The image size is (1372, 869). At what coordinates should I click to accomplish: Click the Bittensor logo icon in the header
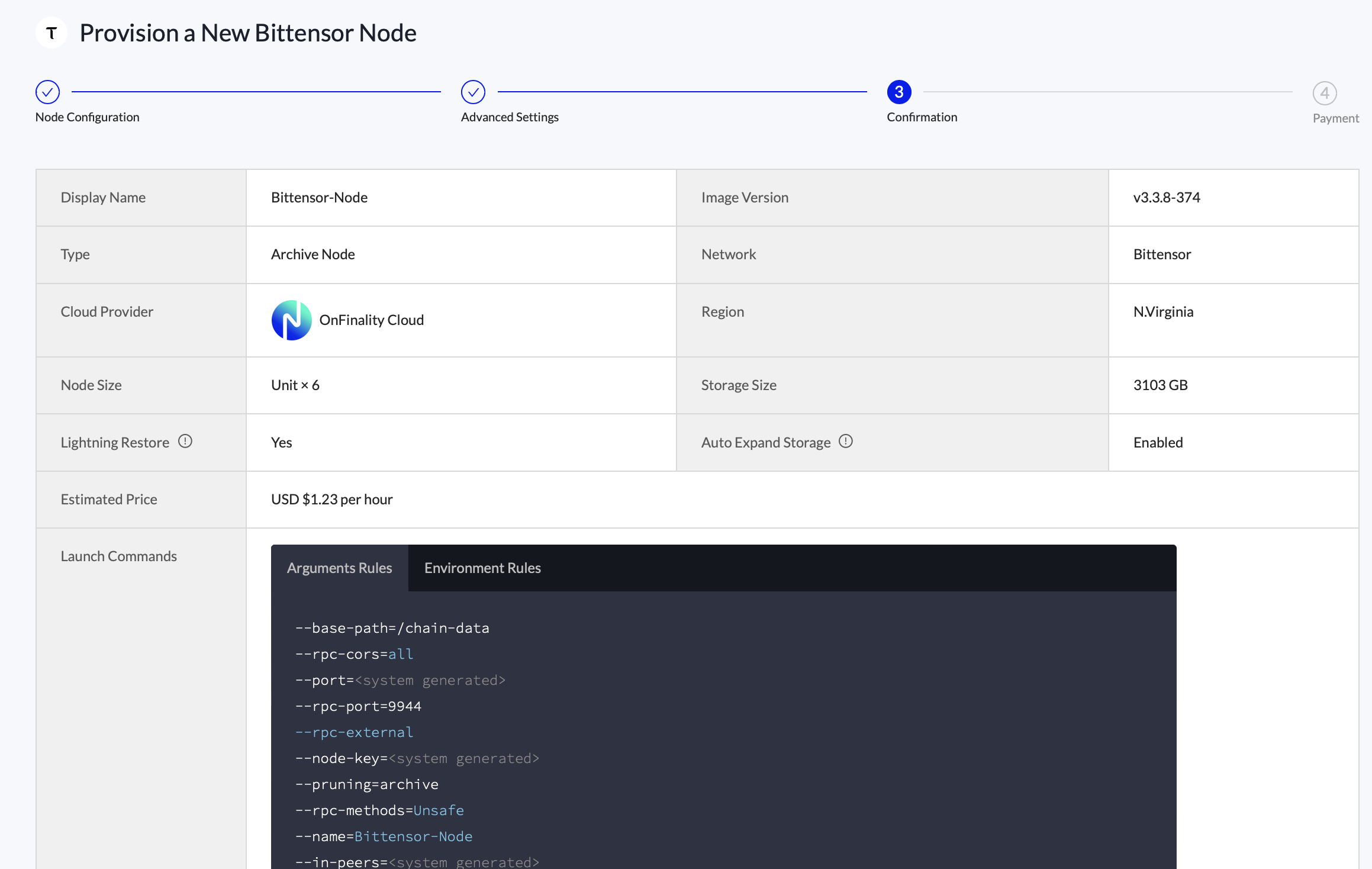(x=51, y=33)
